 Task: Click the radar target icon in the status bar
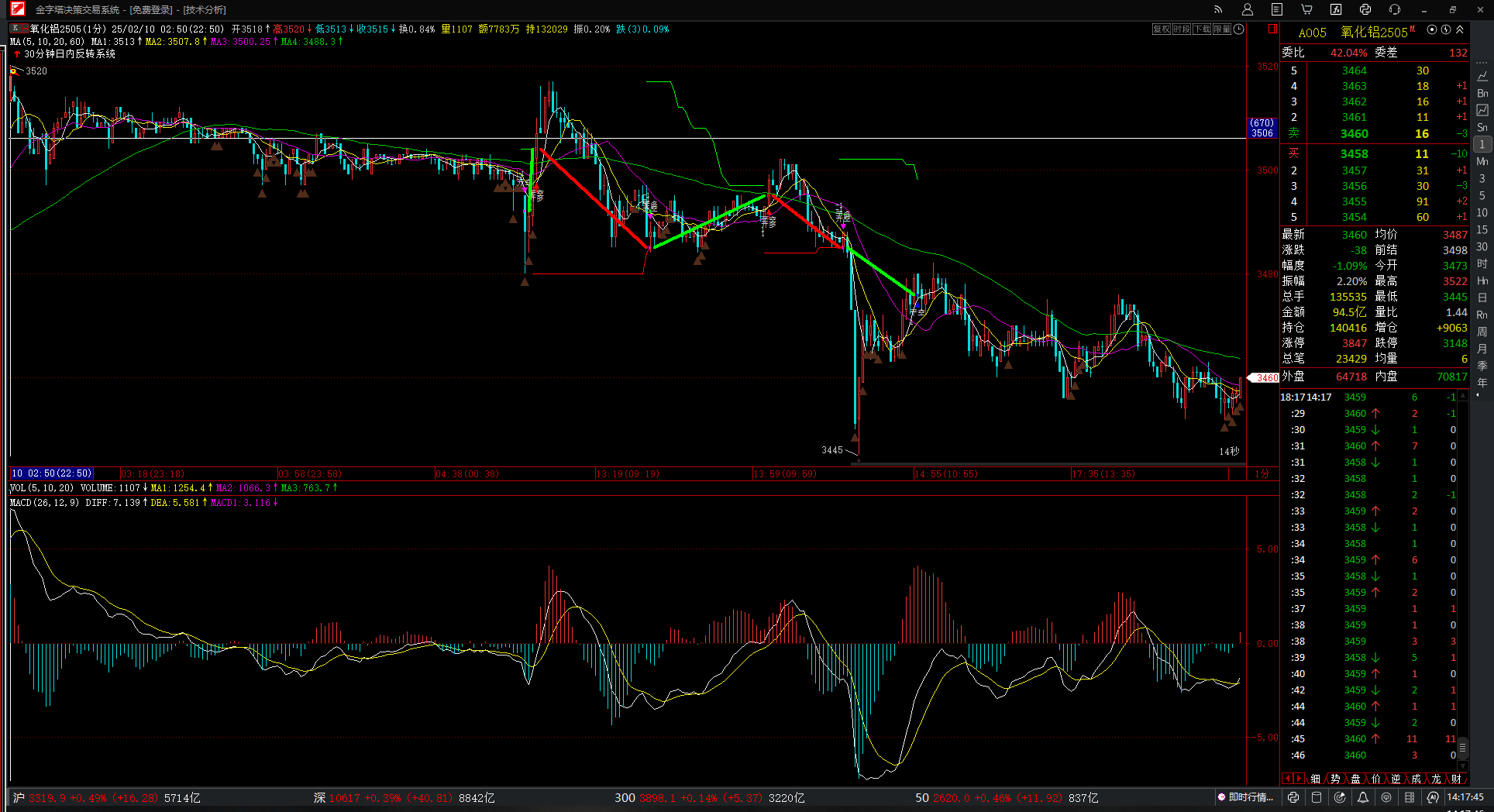coord(1340,797)
